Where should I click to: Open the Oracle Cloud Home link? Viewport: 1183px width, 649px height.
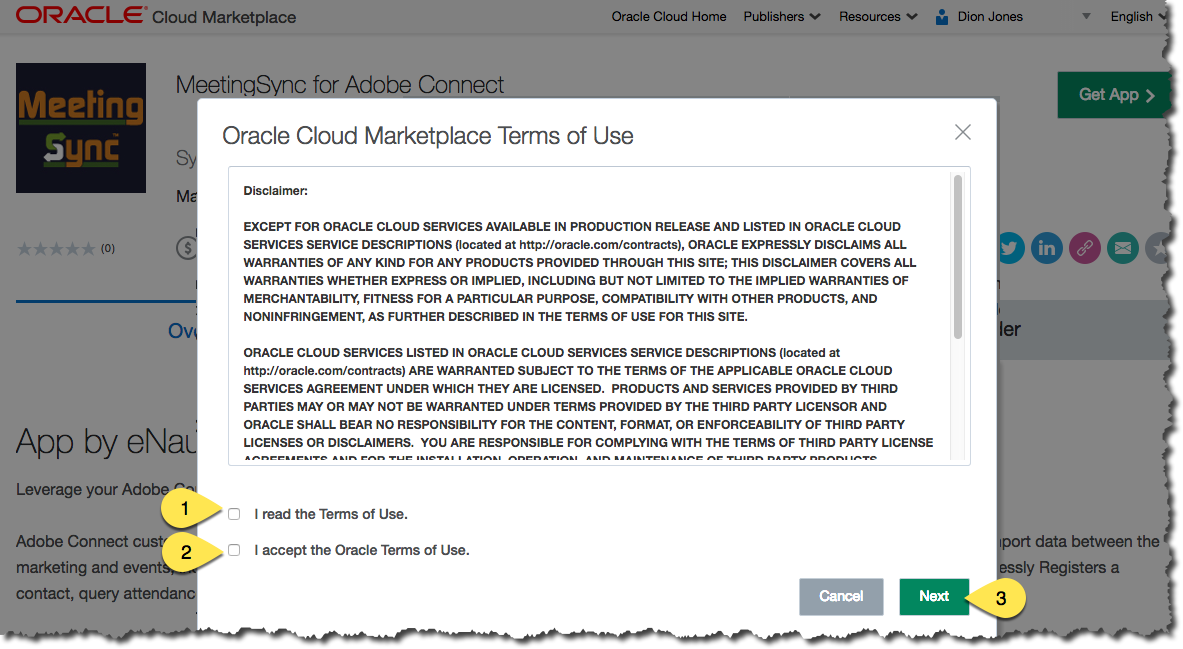coord(668,17)
